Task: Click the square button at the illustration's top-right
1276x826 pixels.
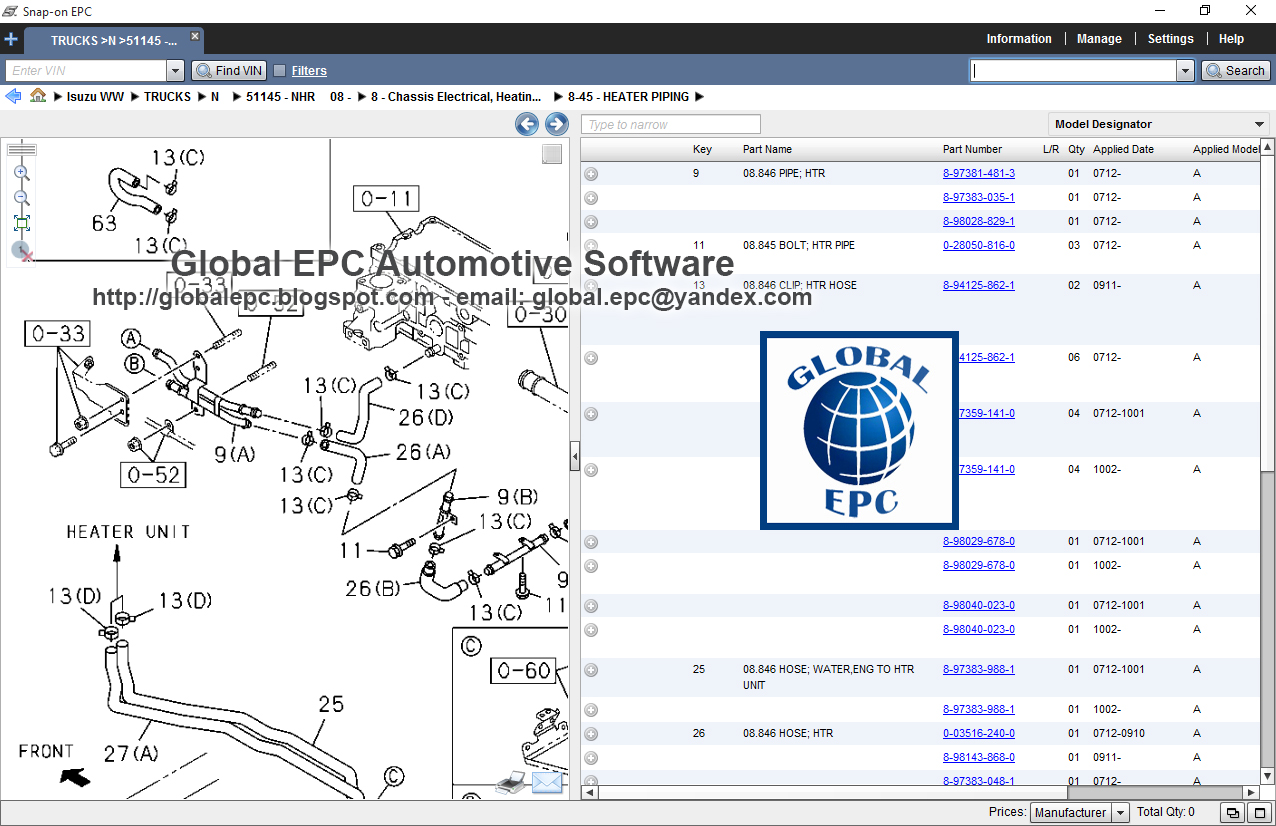Action: pos(552,154)
